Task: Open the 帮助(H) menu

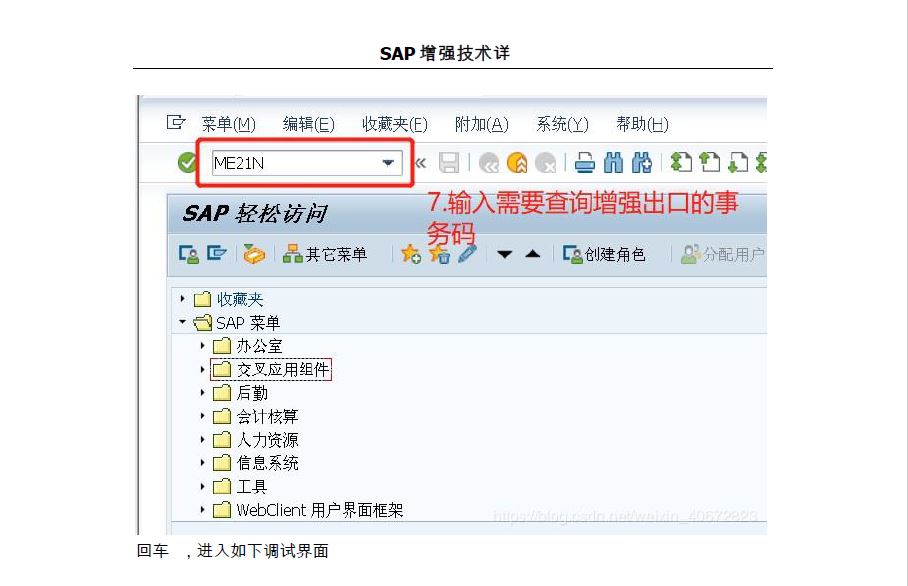Action: tap(642, 124)
